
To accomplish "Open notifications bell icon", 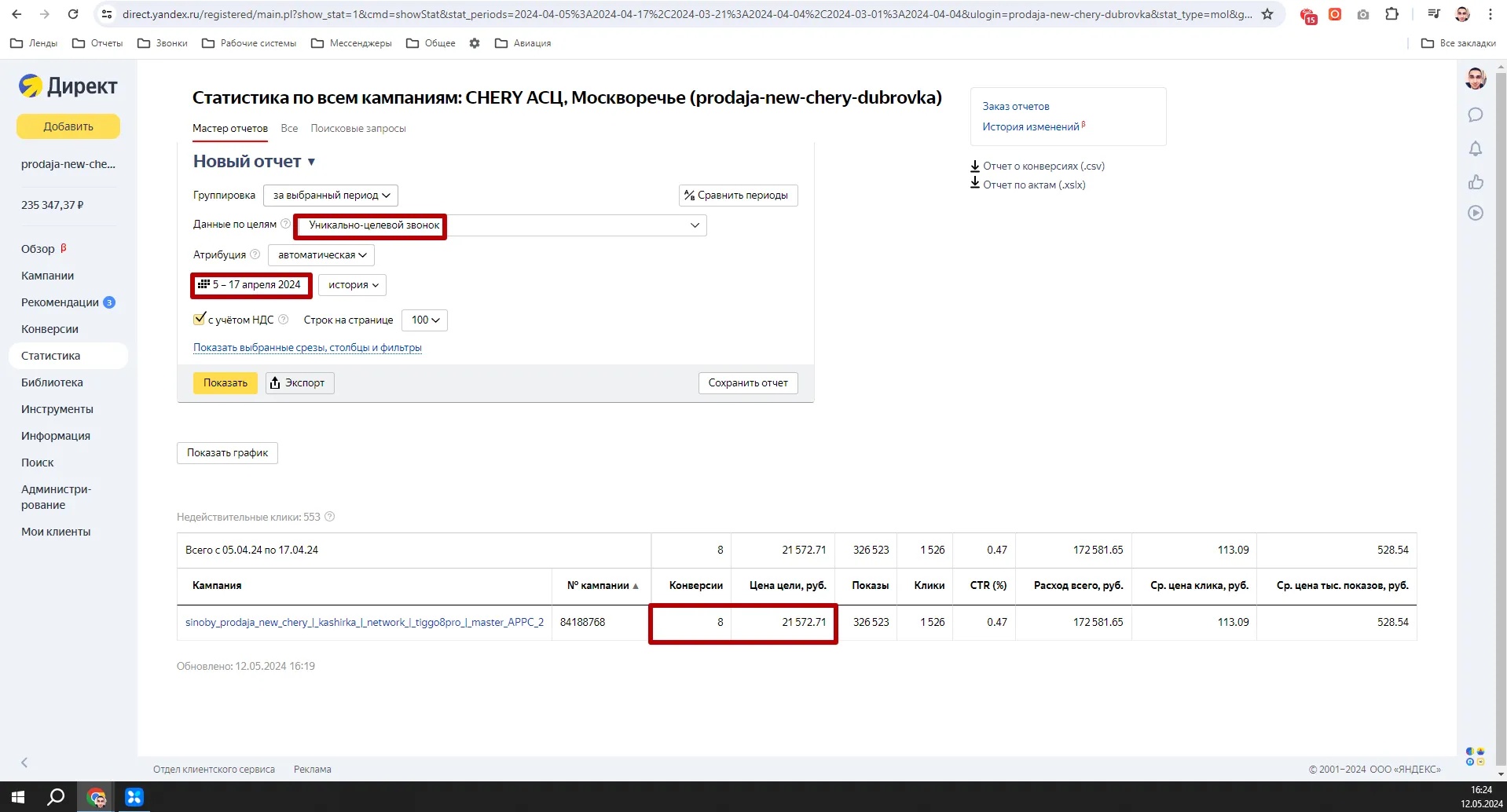I will point(1475,148).
